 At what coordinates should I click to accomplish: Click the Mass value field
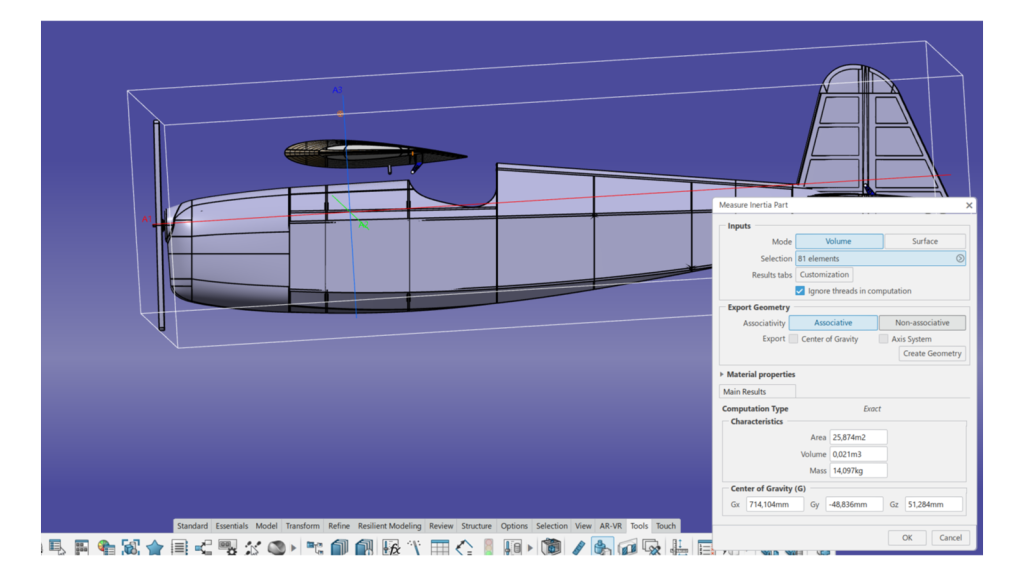pos(858,470)
